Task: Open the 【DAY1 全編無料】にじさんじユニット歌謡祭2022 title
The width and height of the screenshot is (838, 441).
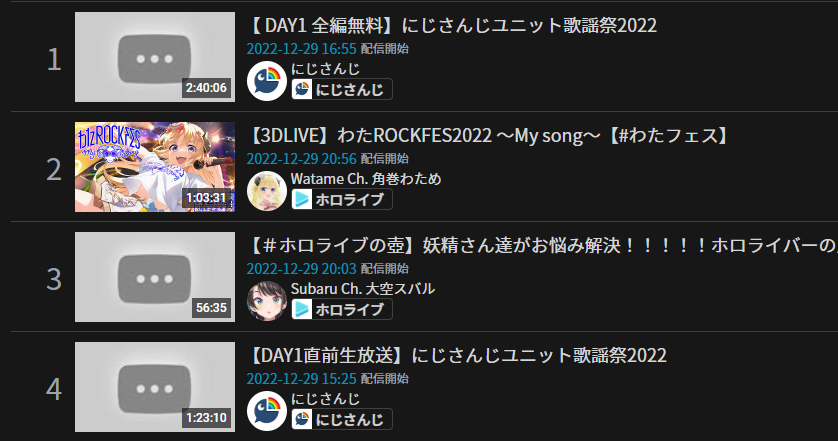Action: 453,25
